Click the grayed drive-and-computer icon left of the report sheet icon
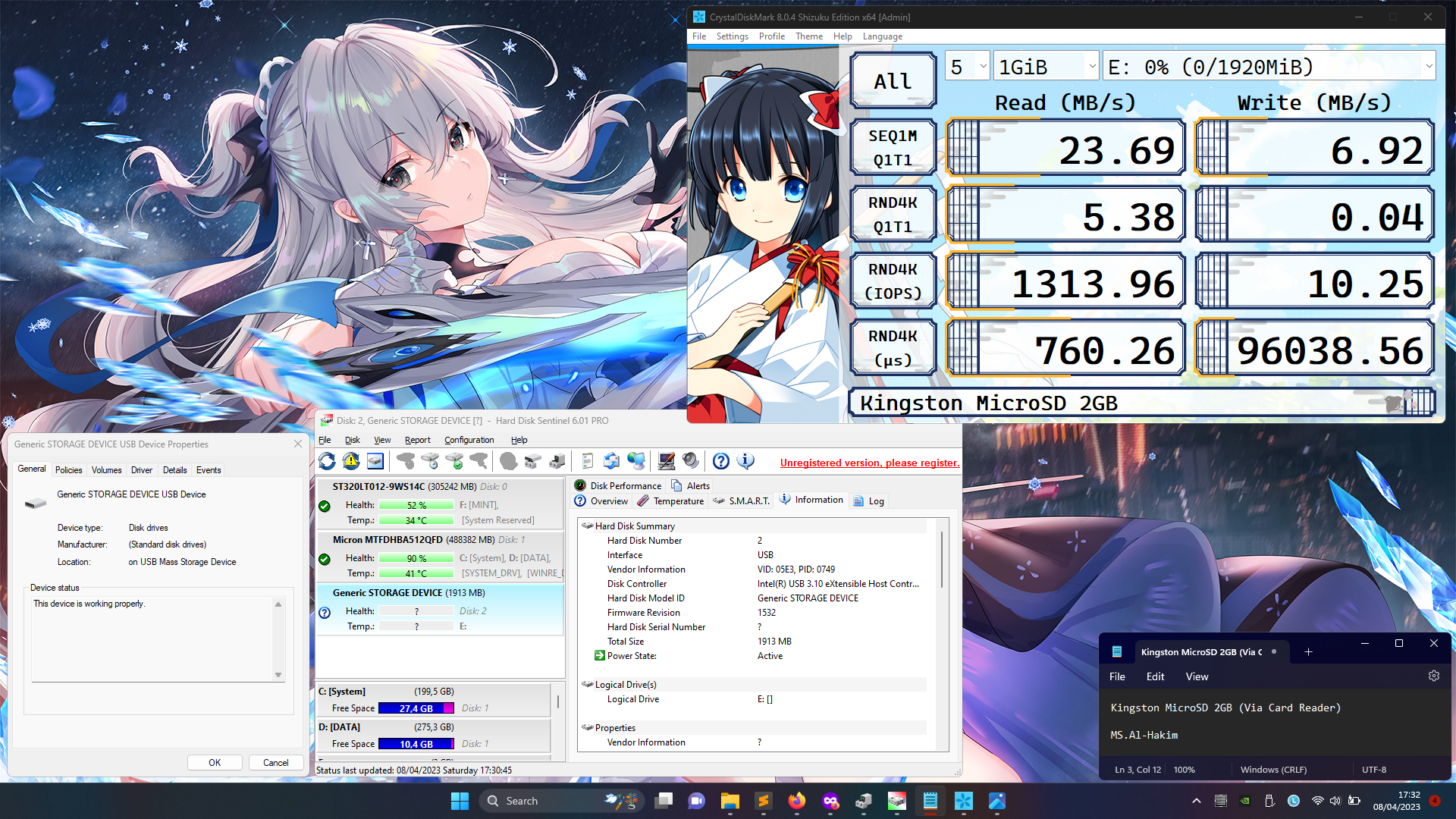This screenshot has height=819, width=1456. click(557, 461)
